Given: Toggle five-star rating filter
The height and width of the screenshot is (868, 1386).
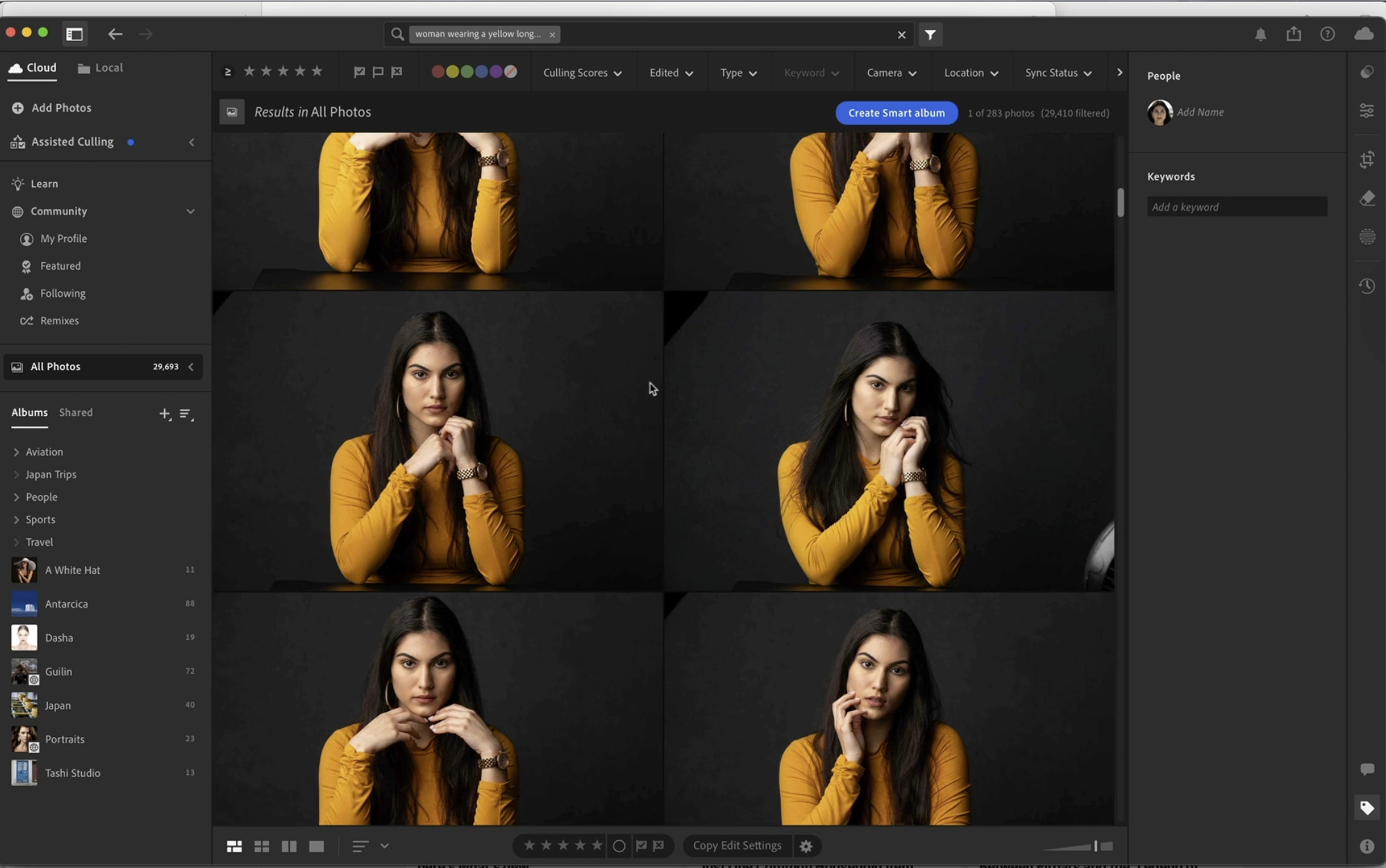Looking at the screenshot, I should pos(317,71).
